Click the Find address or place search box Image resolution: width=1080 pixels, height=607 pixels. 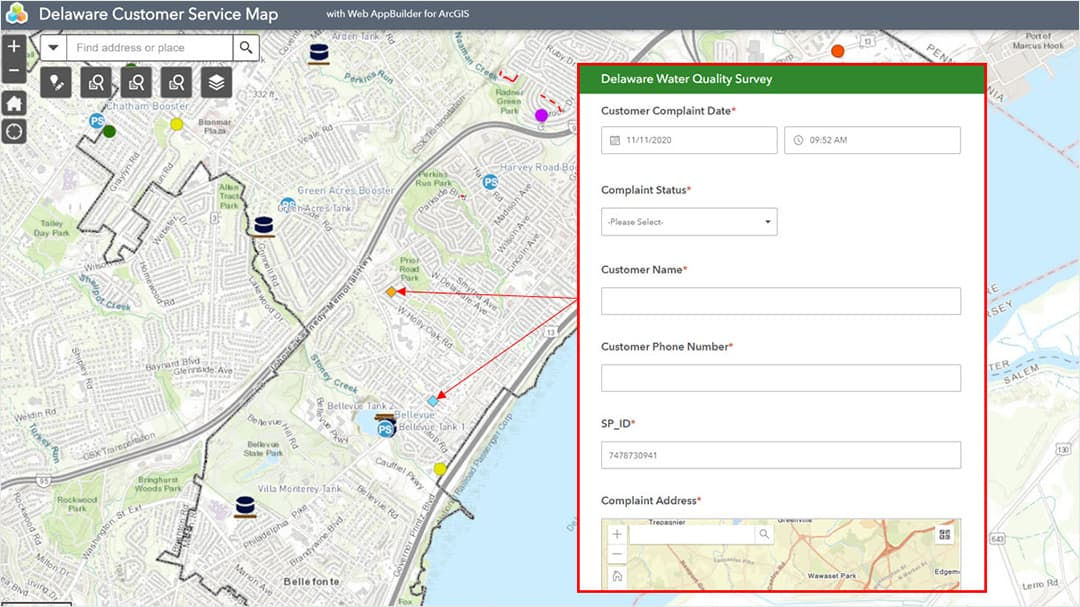[150, 47]
